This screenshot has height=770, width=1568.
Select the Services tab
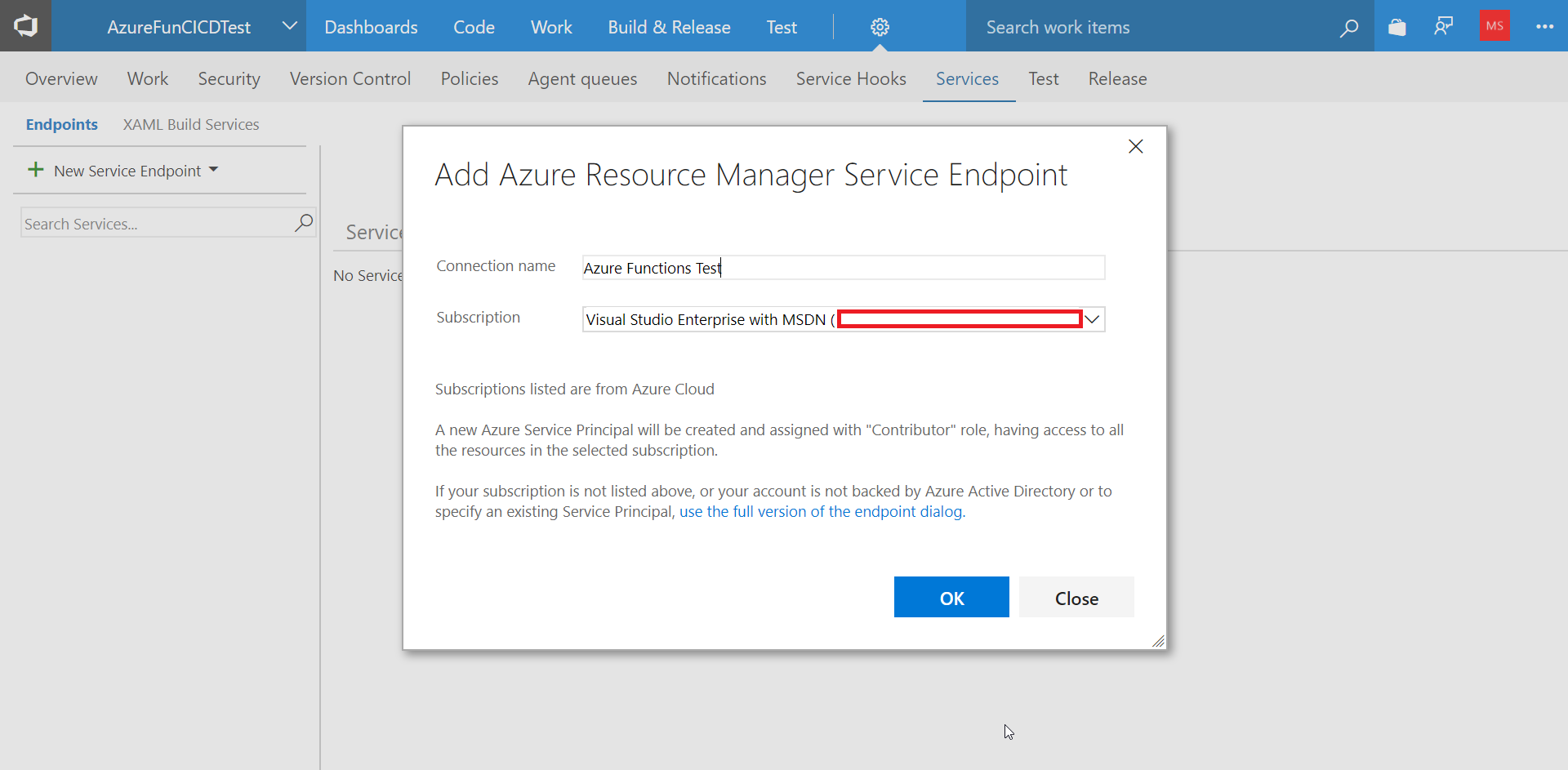[x=967, y=78]
